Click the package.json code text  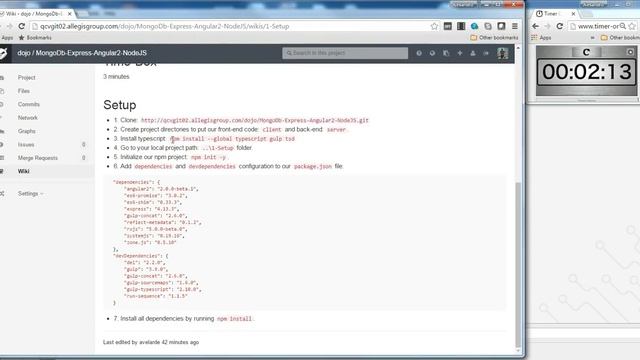click(313, 167)
